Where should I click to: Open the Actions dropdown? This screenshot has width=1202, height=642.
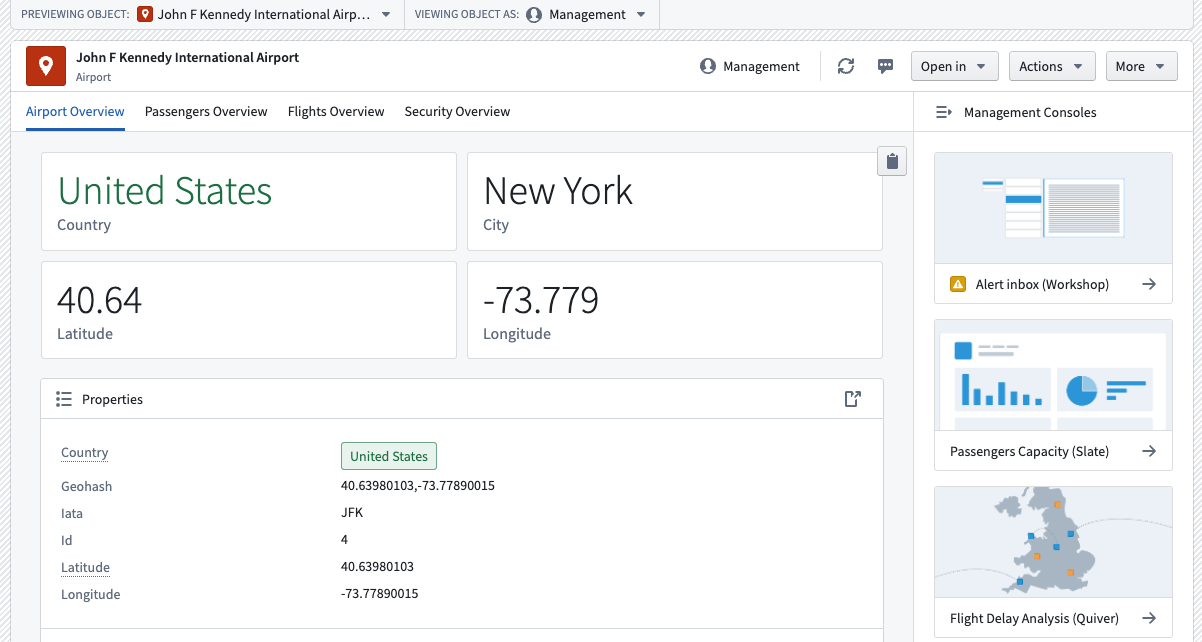coord(1052,66)
